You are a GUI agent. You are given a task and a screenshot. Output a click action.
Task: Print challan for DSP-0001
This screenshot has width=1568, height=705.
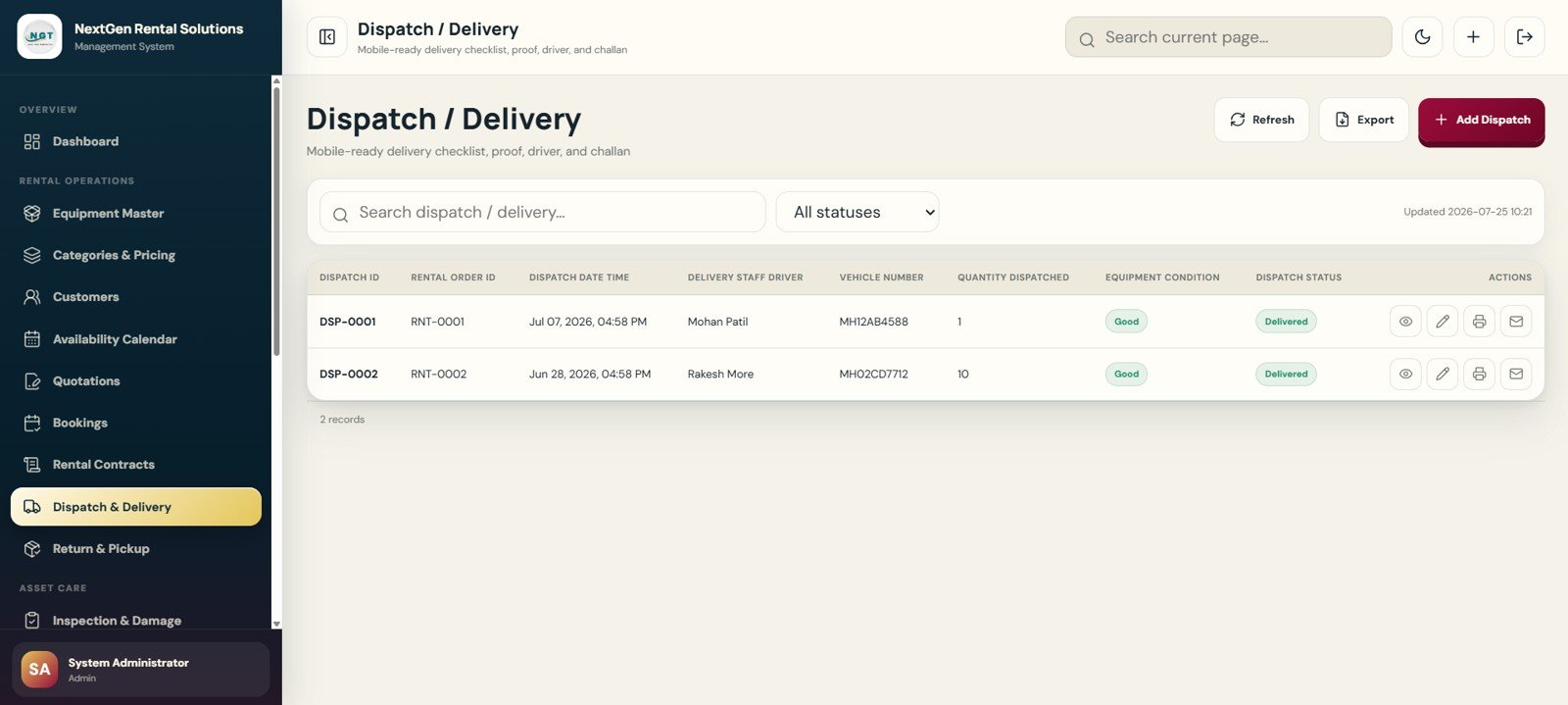coord(1479,322)
